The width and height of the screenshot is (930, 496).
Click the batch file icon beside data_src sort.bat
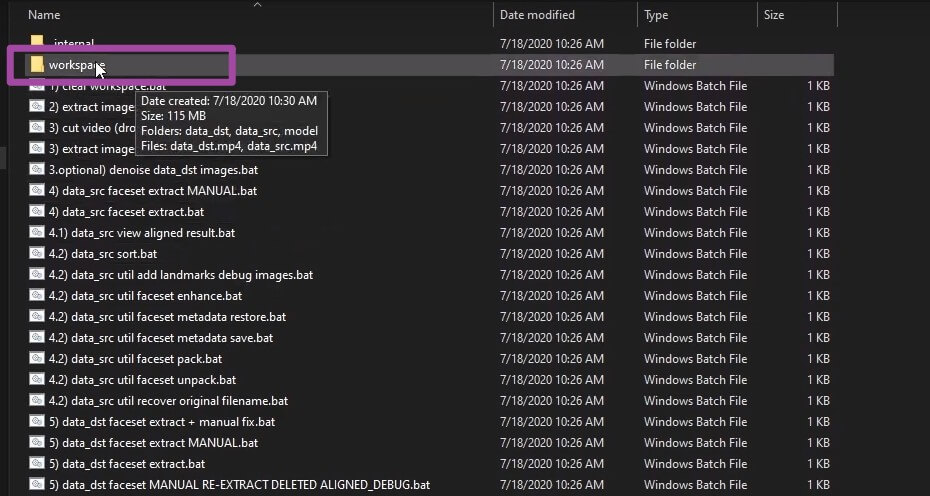click(x=37, y=254)
